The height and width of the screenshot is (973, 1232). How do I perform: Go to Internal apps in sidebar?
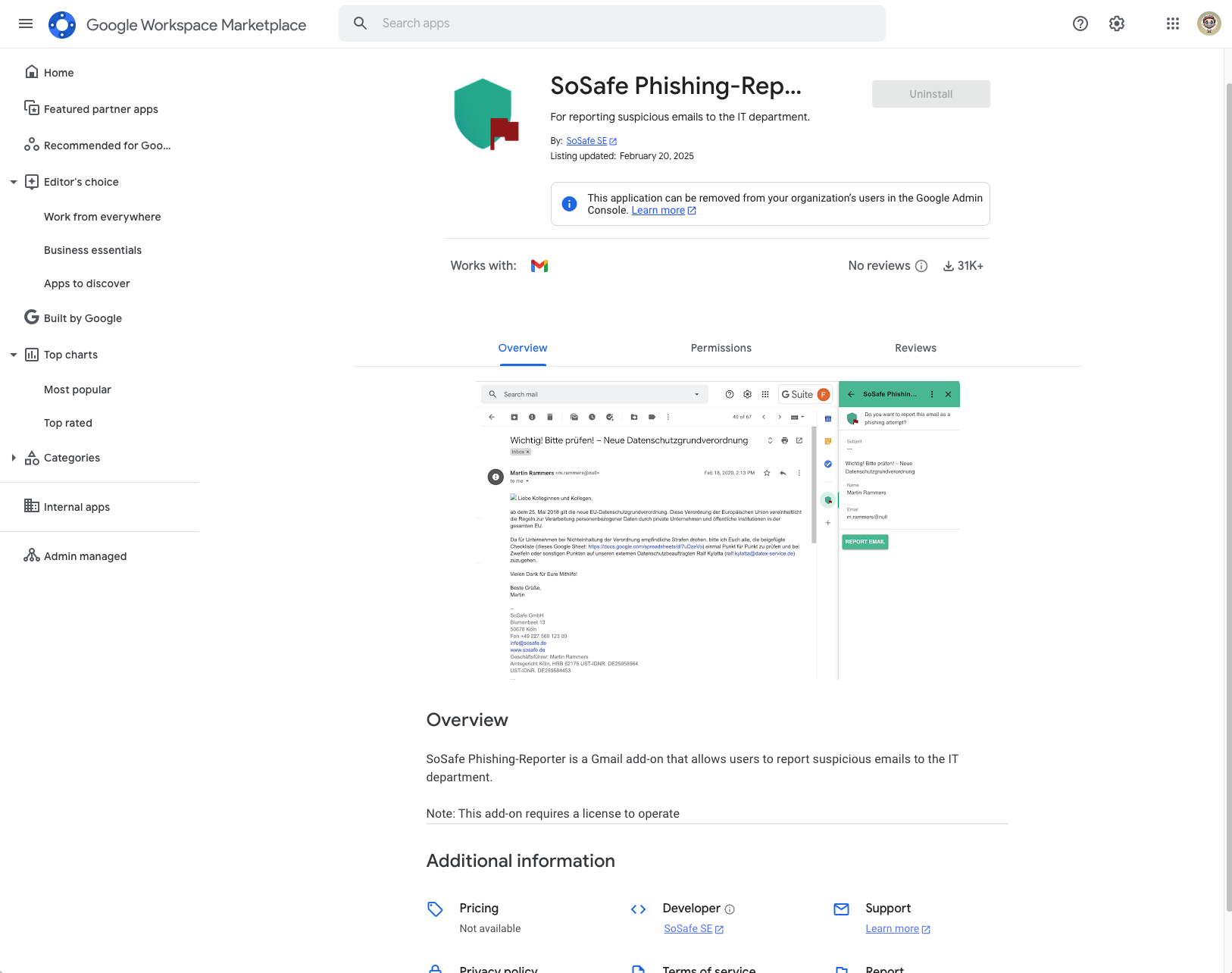coord(77,507)
